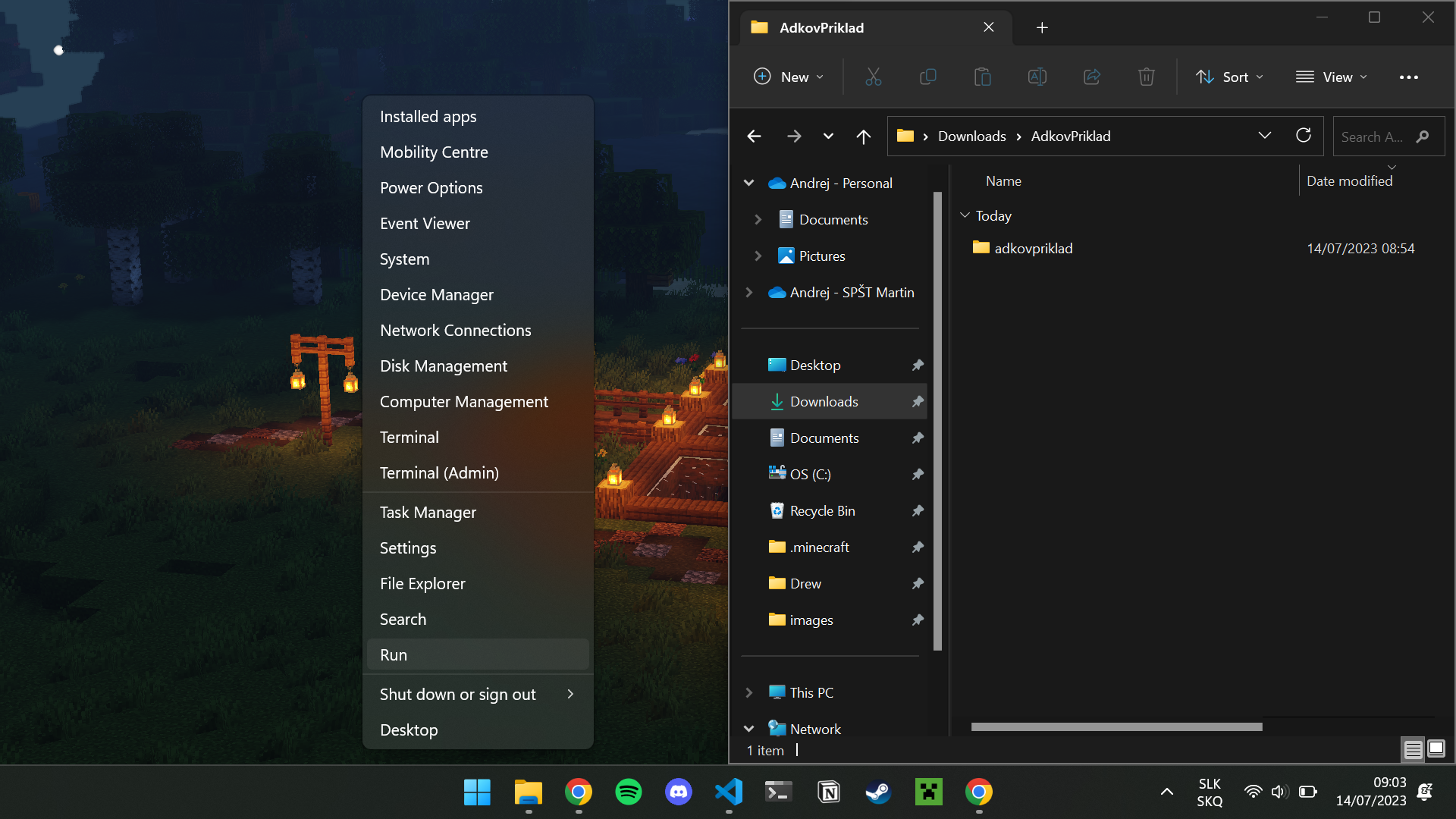The height and width of the screenshot is (819, 1456).
Task: Open Minecraft creeper icon on taskbar
Action: coord(929,792)
